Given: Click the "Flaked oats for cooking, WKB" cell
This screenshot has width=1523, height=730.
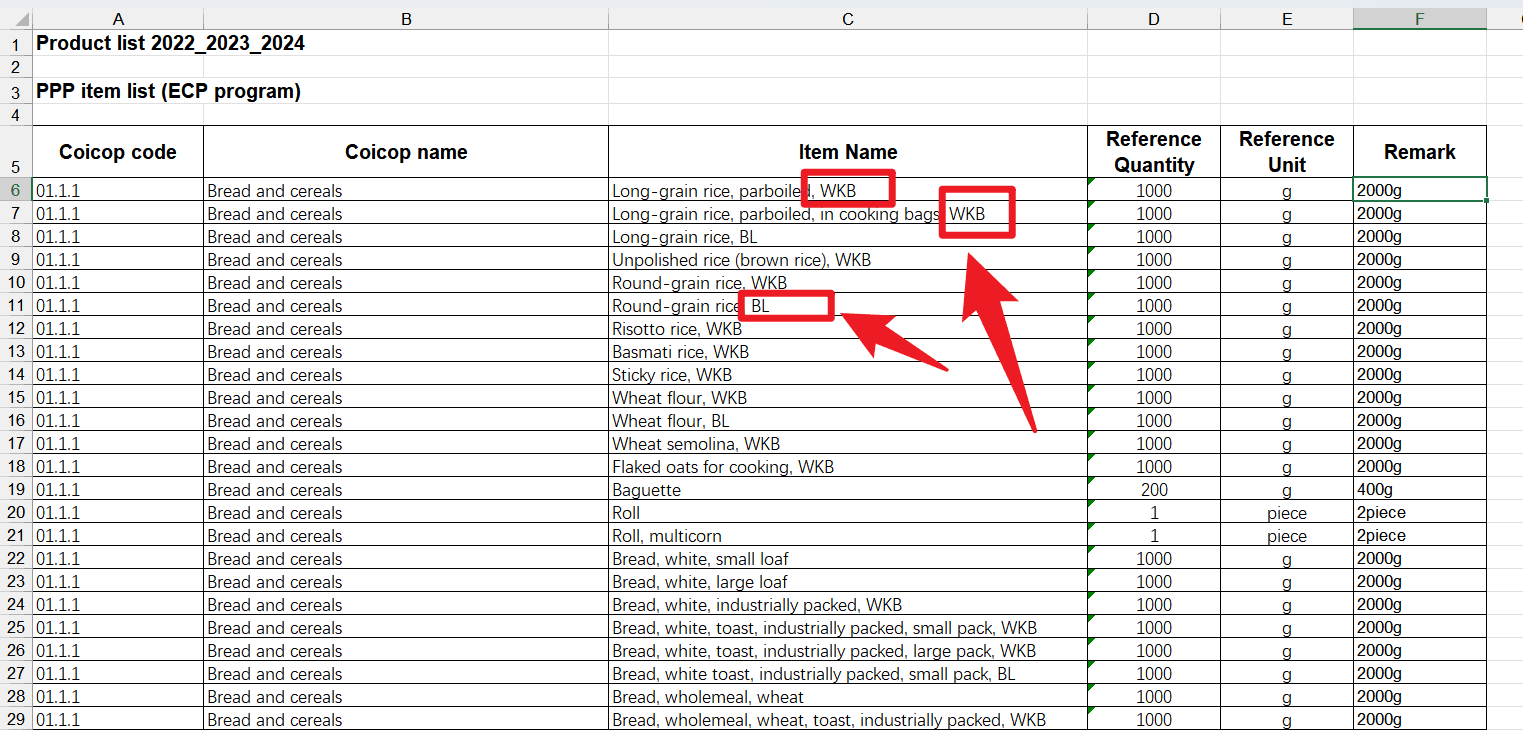Looking at the screenshot, I should [x=723, y=467].
